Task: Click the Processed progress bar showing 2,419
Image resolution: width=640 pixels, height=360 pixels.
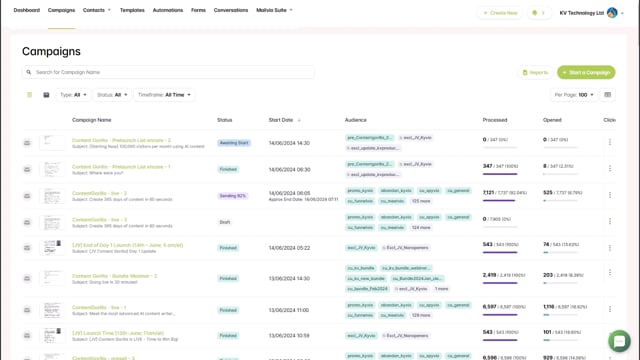Action: click(x=500, y=283)
